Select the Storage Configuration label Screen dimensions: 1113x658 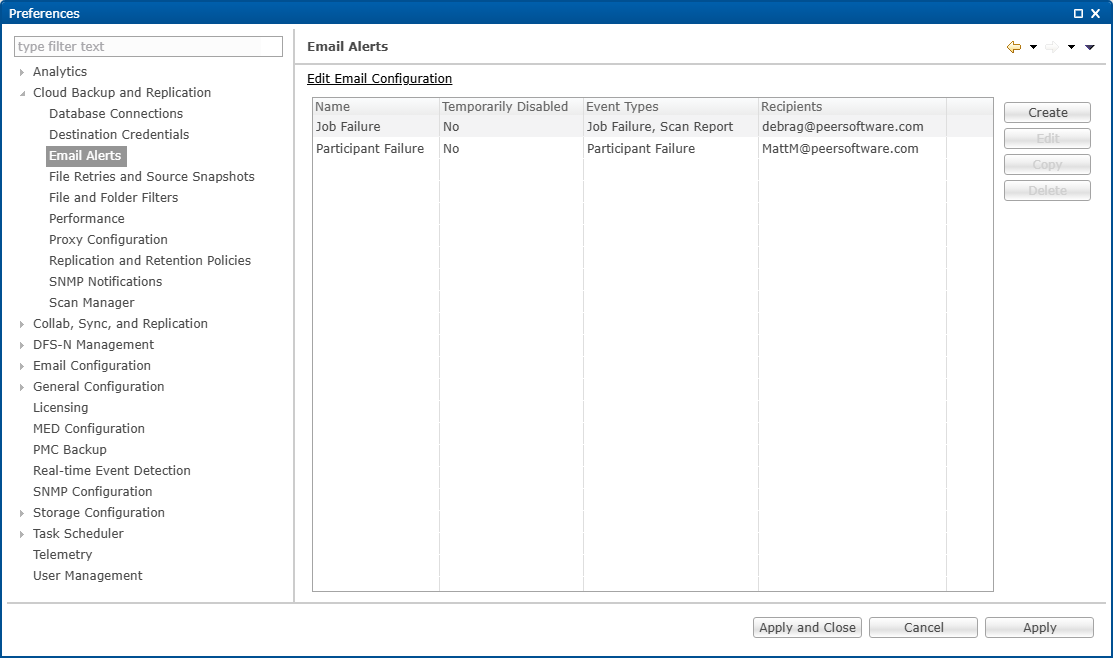pos(99,512)
